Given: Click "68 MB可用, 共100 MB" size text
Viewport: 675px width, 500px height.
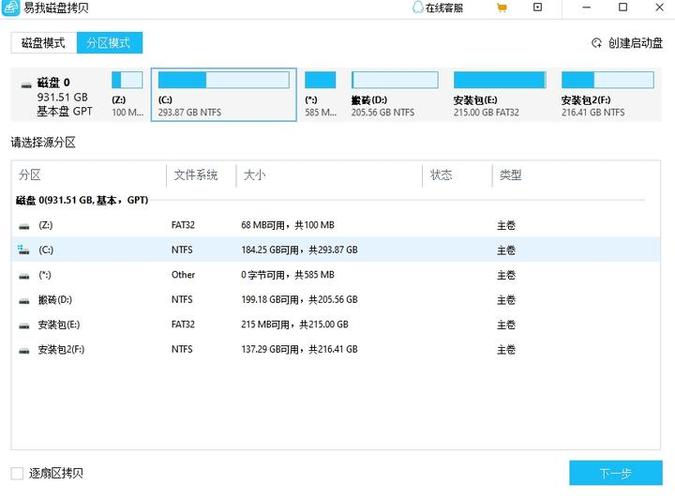Looking at the screenshot, I should point(288,225).
